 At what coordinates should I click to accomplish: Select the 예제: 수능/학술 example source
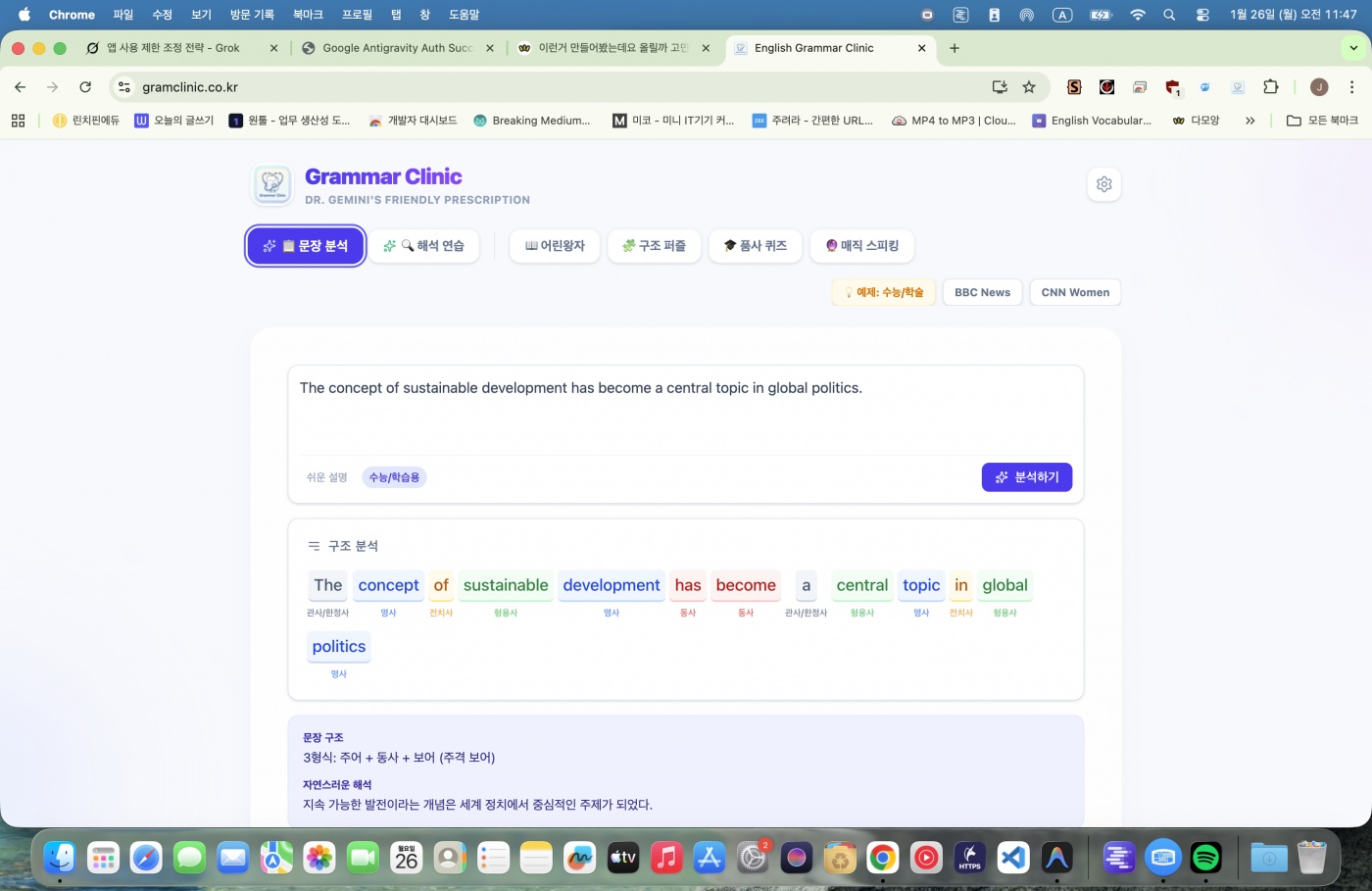884,292
